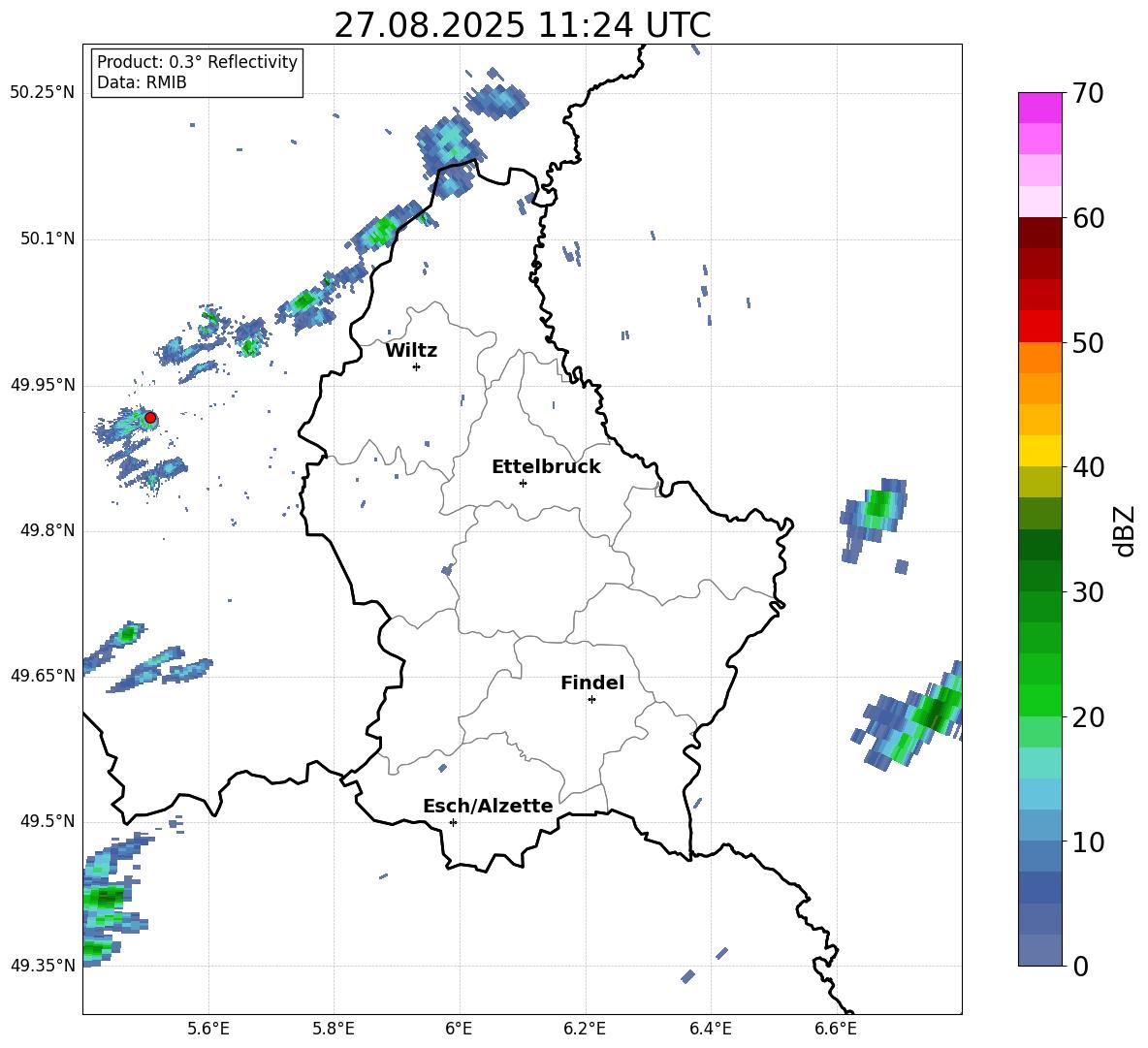Click the dBZ colorbar axis label
The width and height of the screenshot is (1148, 1048).
pyautogui.click(x=1125, y=530)
